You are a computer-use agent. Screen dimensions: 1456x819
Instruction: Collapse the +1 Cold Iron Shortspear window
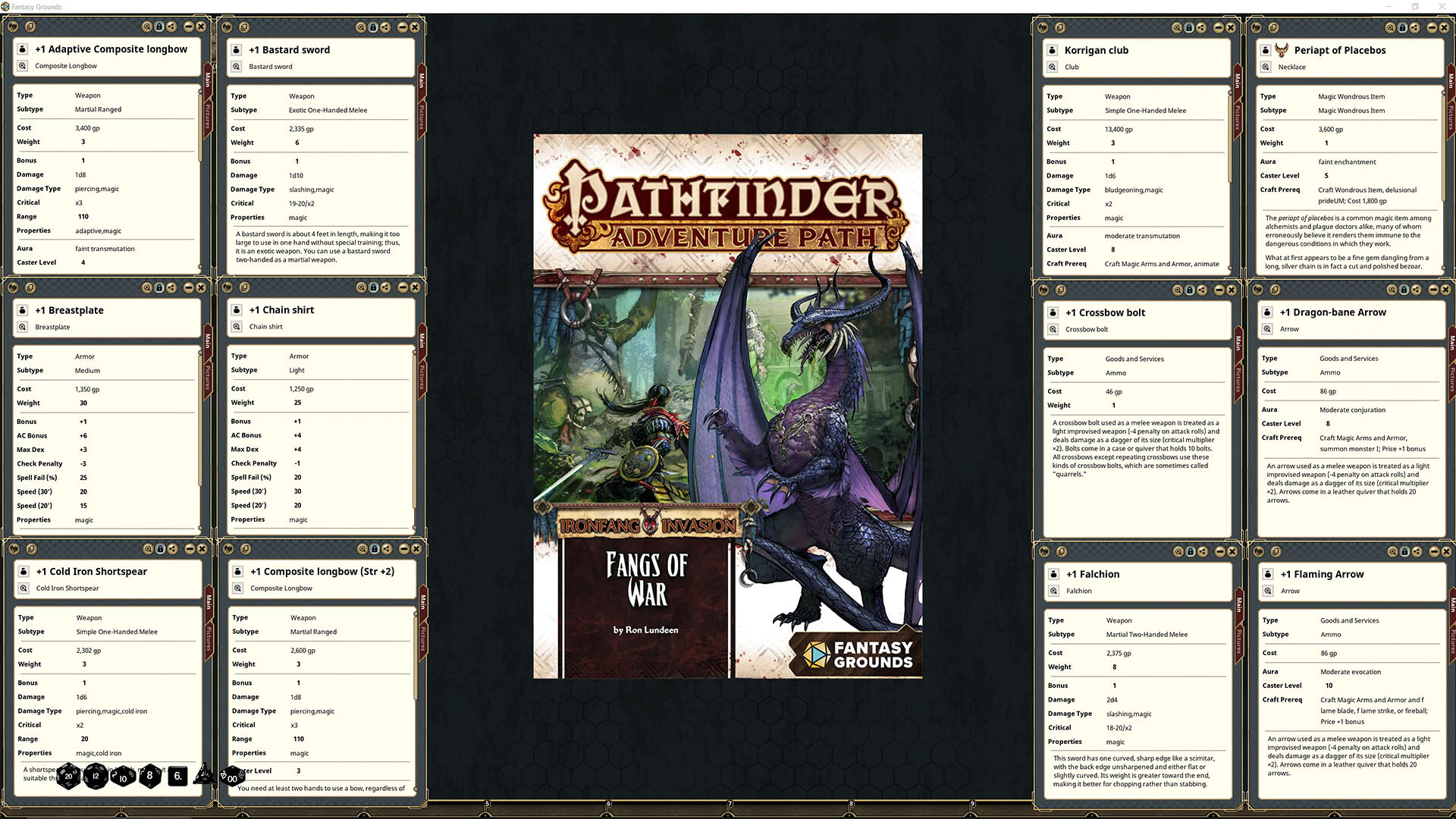coord(190,549)
